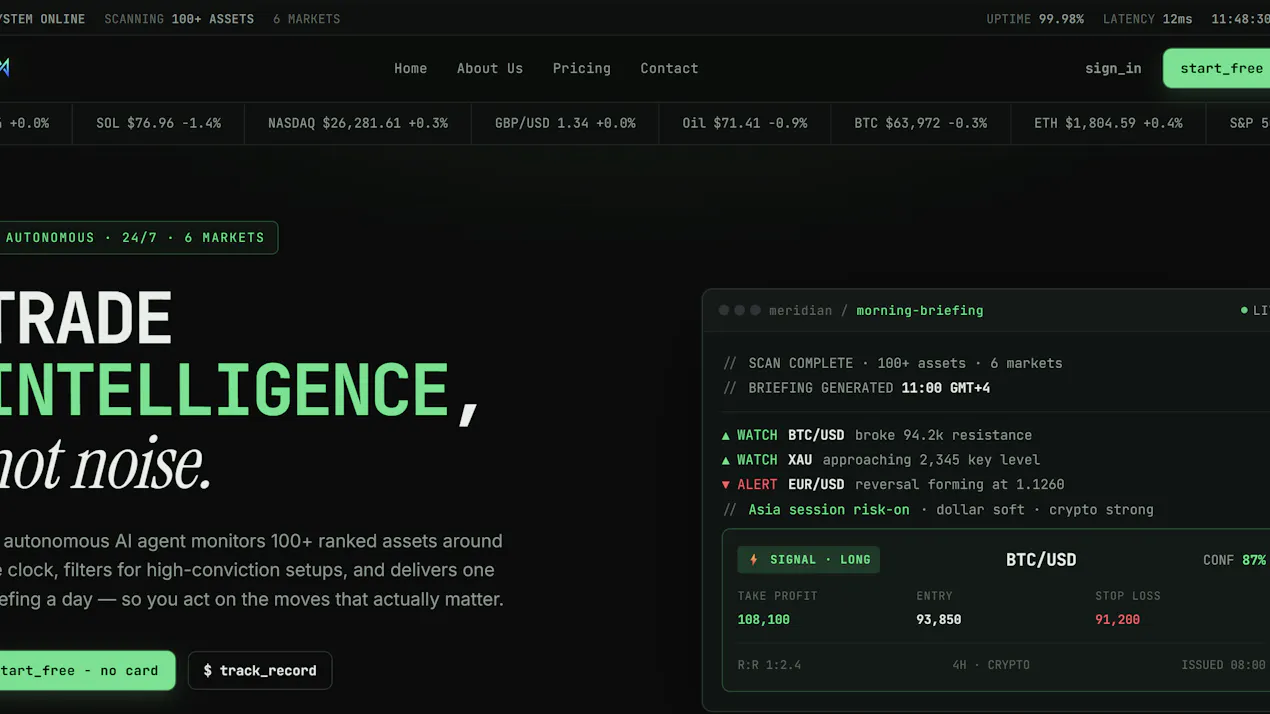1270x714 pixels.
Task: Click the green WATCH triangle beside BTC/USD
Action: click(726, 436)
